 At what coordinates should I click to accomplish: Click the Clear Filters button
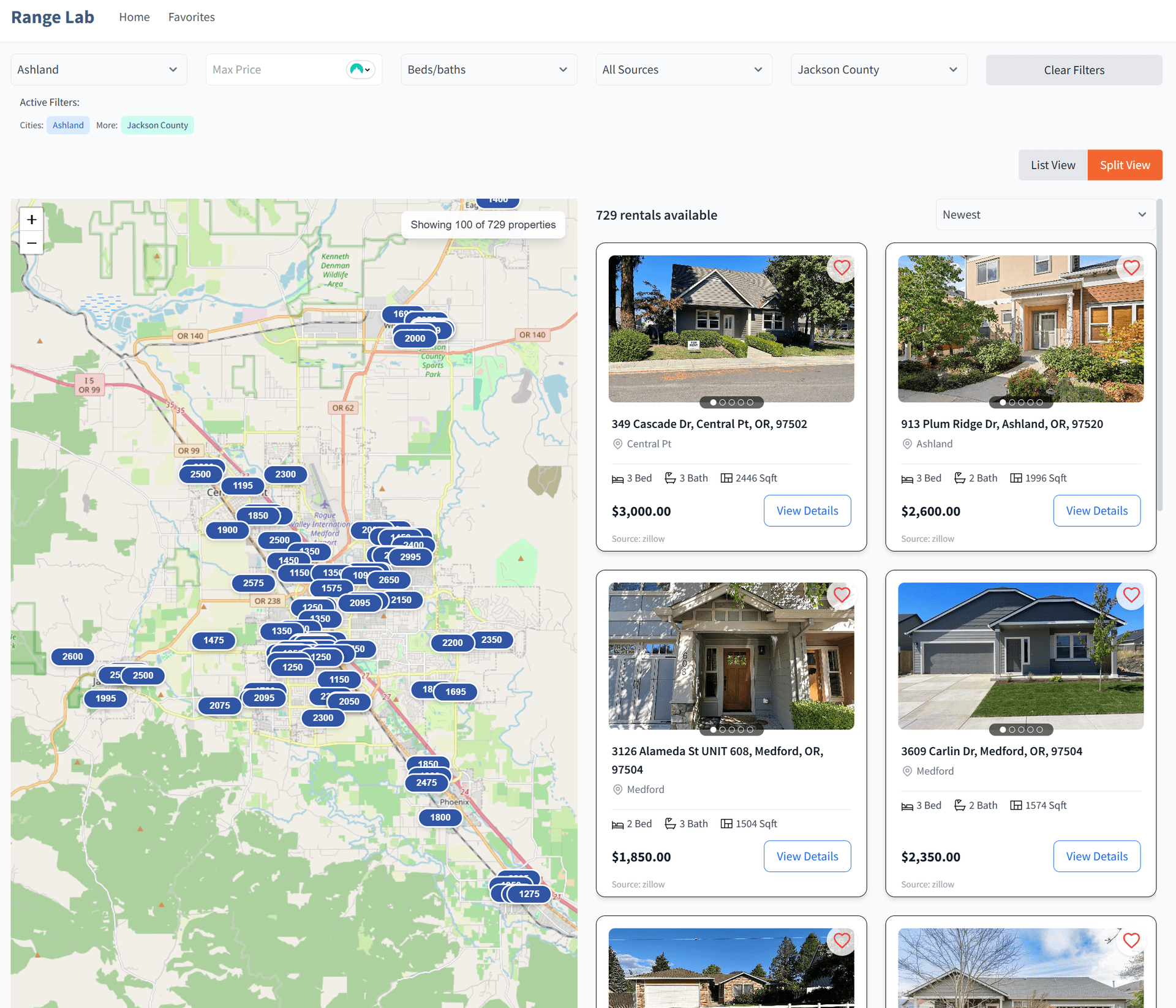[1074, 70]
